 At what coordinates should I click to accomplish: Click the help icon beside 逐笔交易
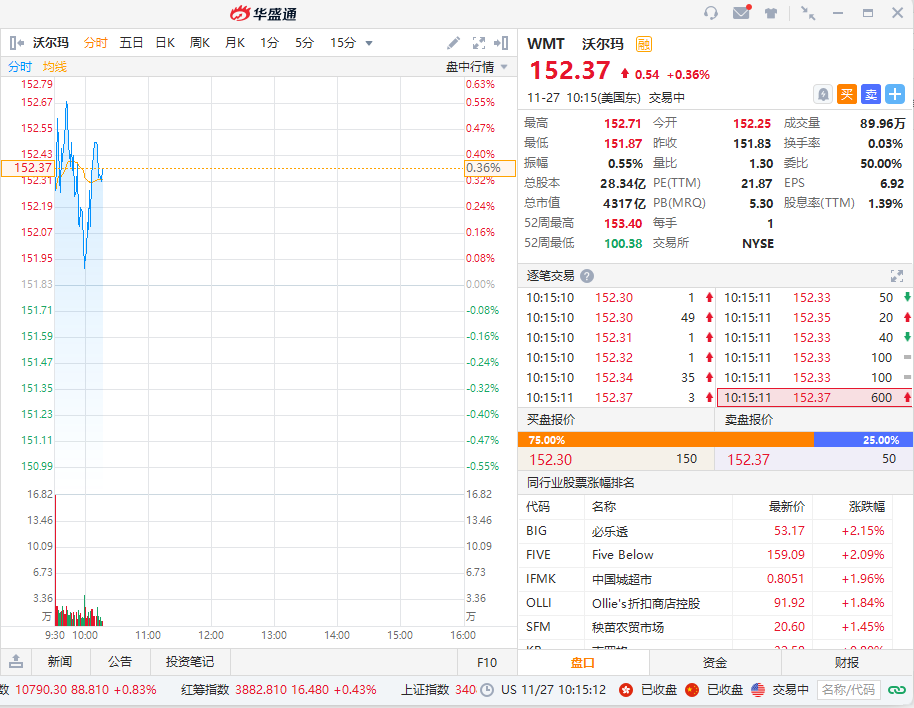[x=587, y=276]
